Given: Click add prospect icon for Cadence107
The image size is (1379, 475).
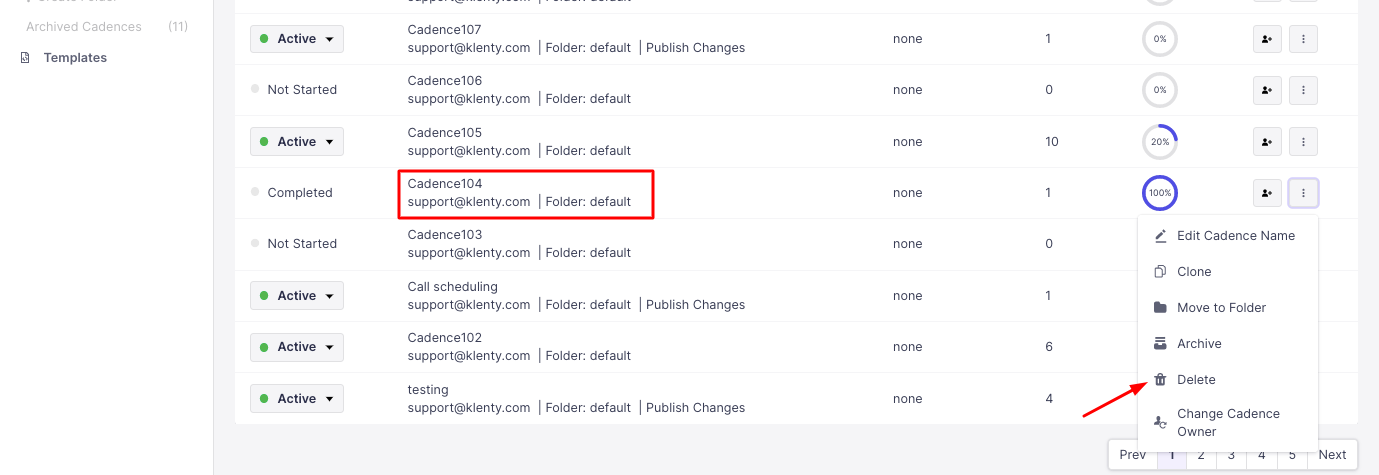Looking at the screenshot, I should (1267, 39).
